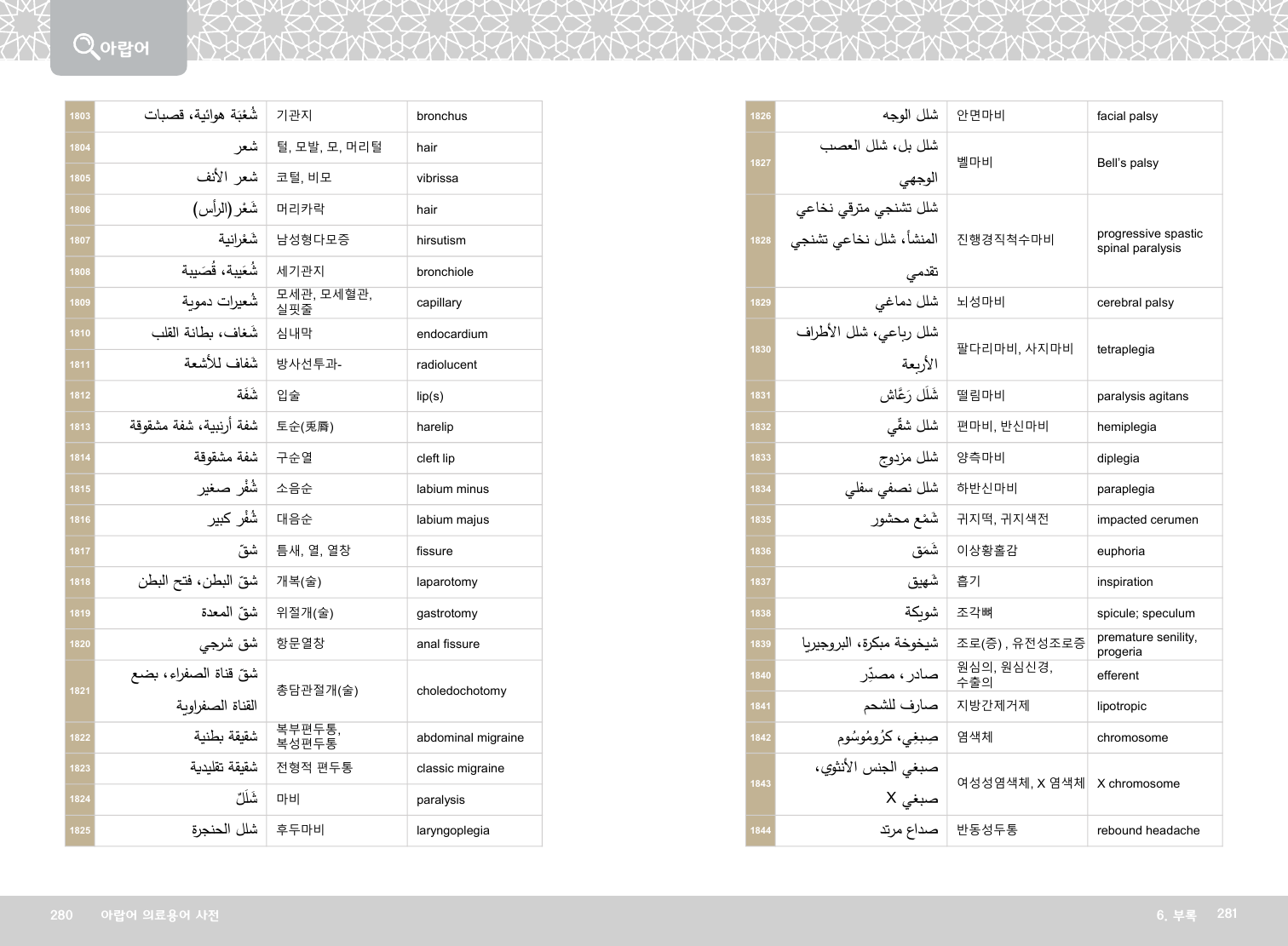The width and height of the screenshot is (1288, 946).
Task: Click the footer section label 6. 부록
Action: coord(1176,915)
